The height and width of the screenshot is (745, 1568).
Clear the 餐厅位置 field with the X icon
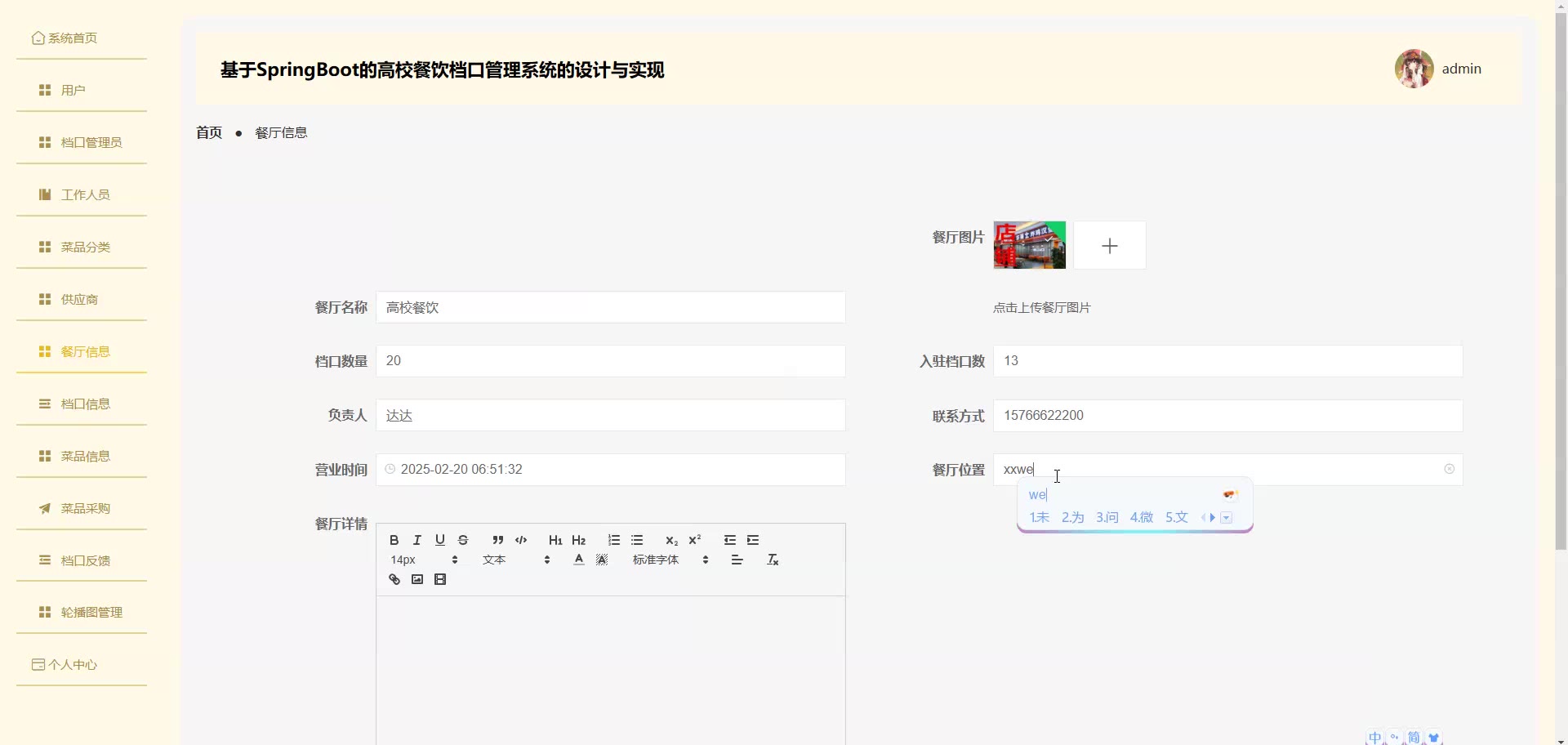[x=1449, y=469]
